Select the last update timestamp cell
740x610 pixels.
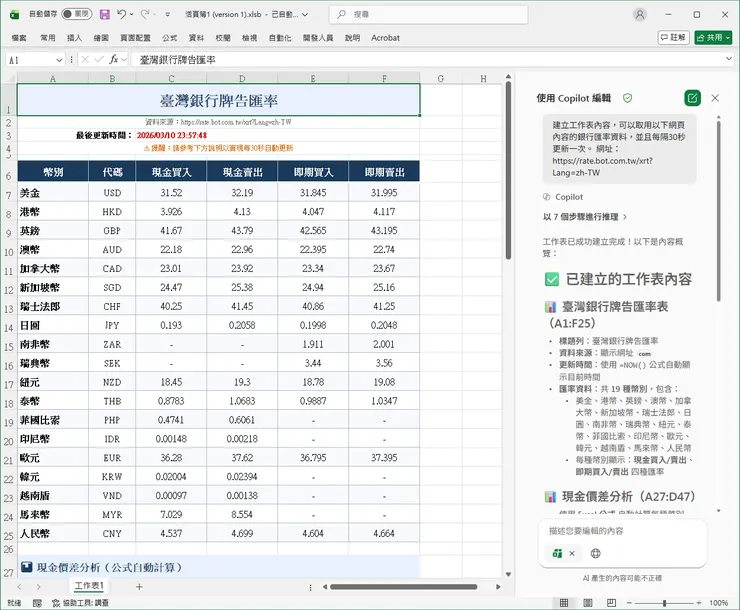tap(171, 135)
